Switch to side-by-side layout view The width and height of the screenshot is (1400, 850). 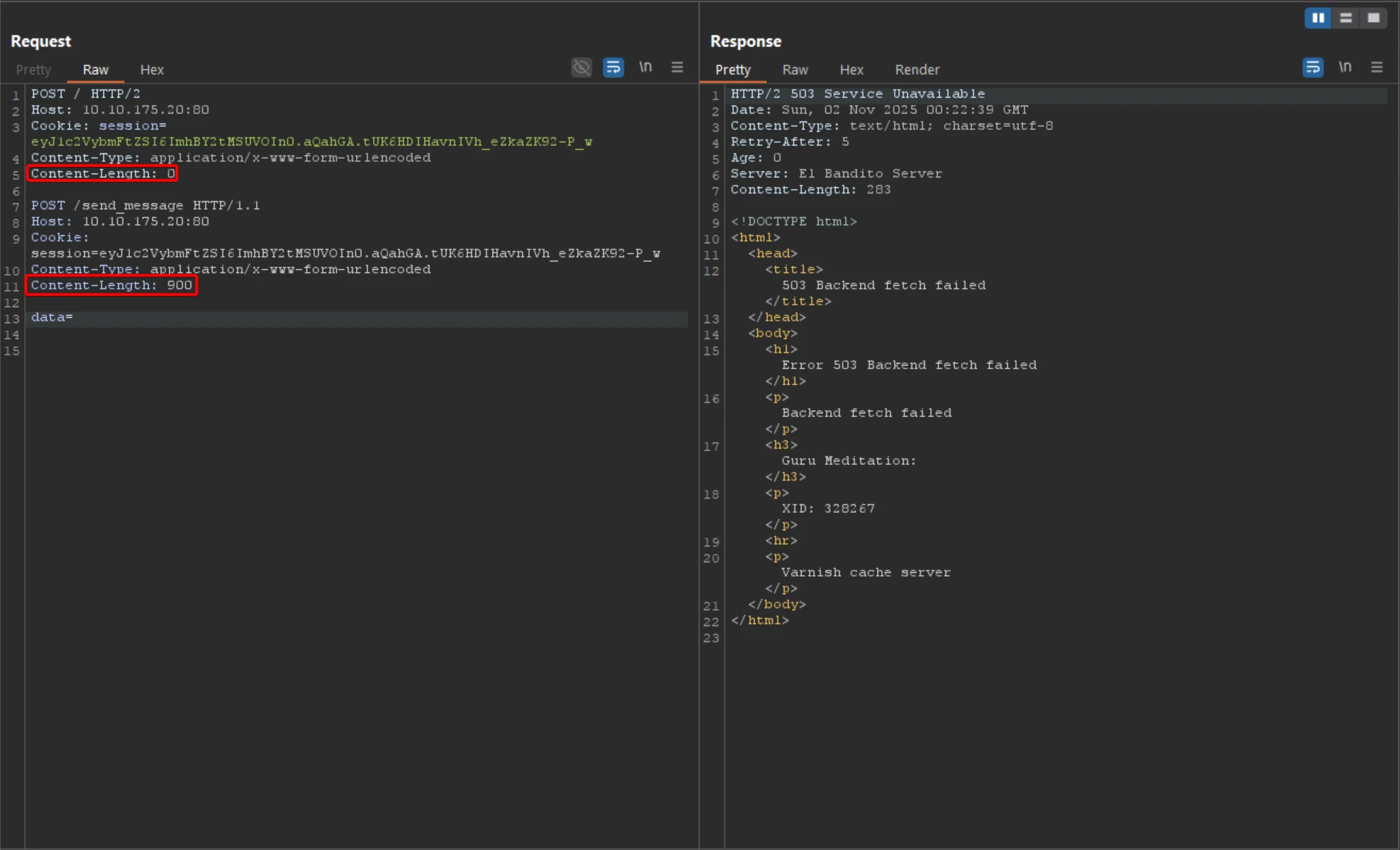pos(1318,18)
